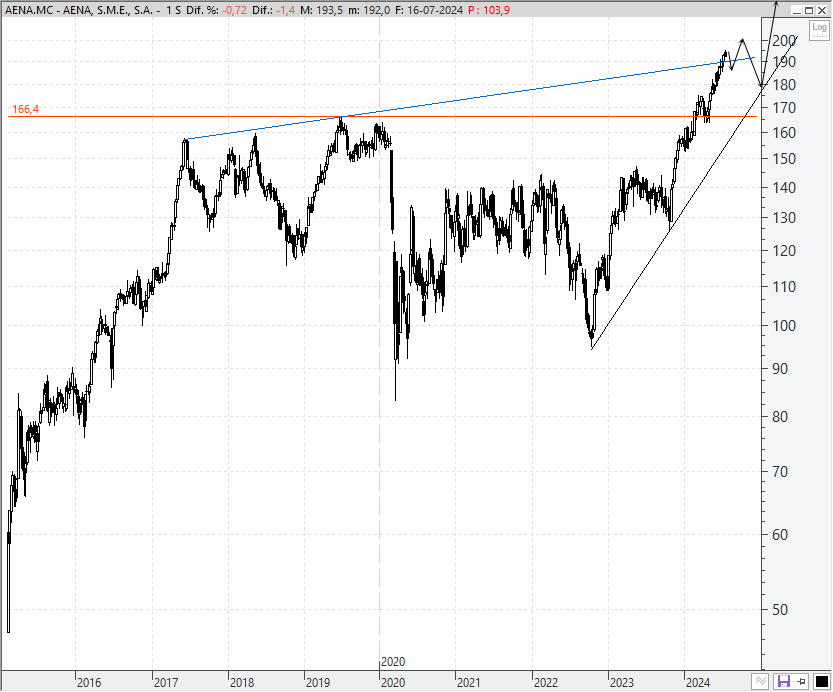This screenshot has height=692, width=833.
Task: Click the 110 price axis label
Action: coord(784,287)
